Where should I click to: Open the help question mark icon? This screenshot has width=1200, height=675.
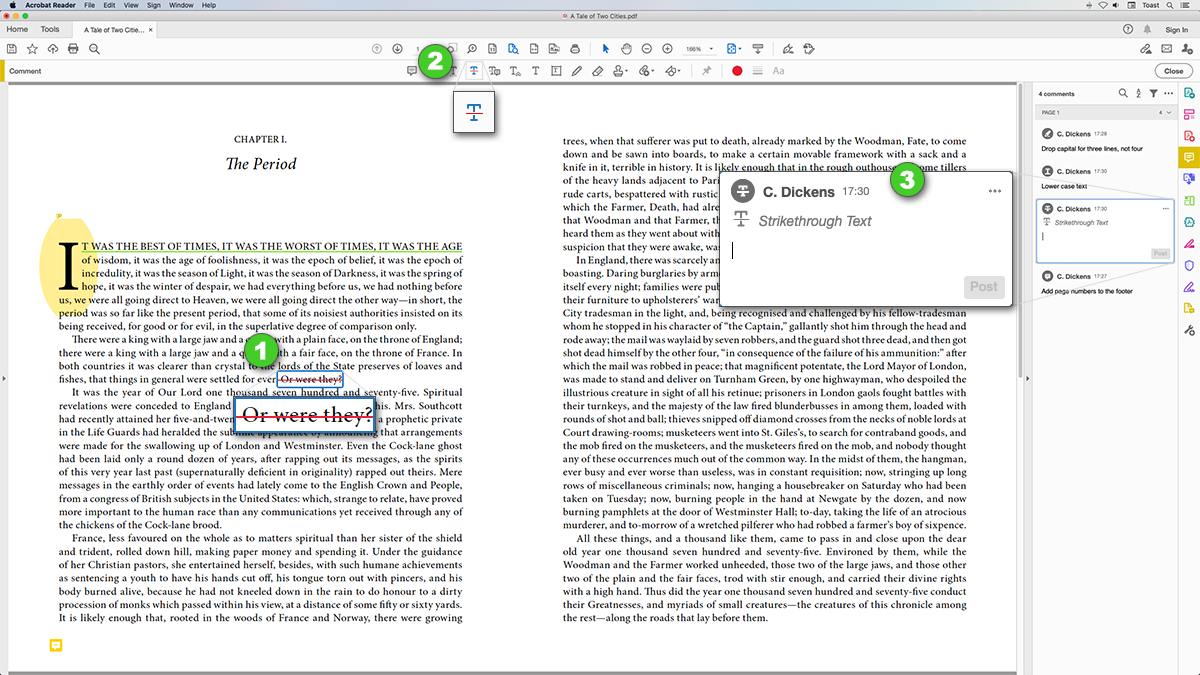click(1127, 30)
